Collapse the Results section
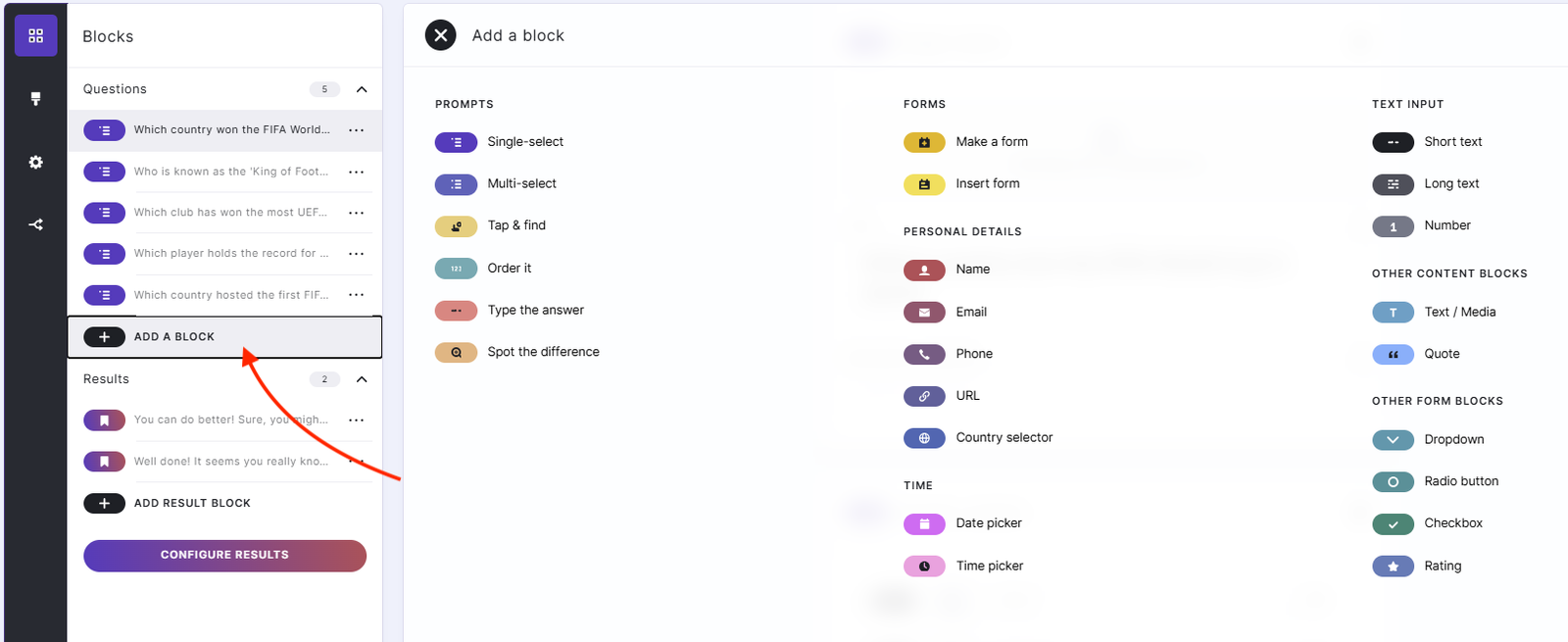The image size is (1568, 642). pos(362,379)
